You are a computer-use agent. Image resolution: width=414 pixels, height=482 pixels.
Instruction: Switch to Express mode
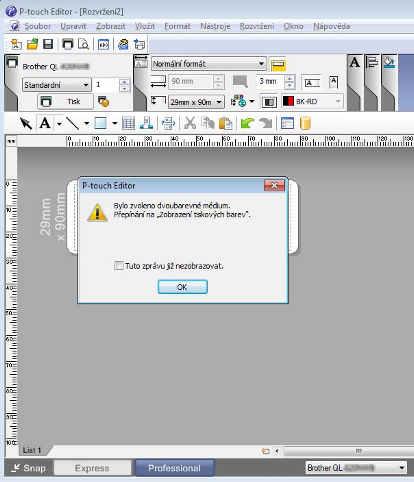[92, 468]
